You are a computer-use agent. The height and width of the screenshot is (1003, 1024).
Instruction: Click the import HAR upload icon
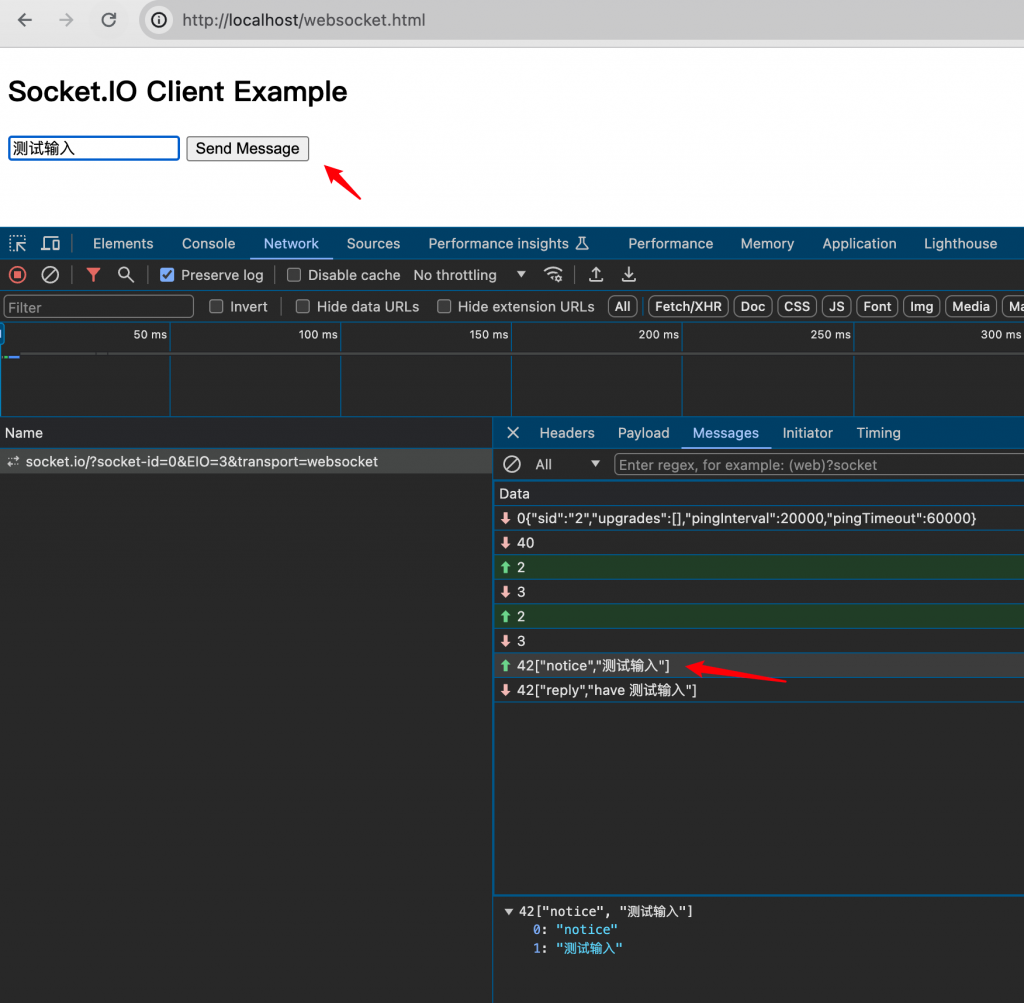point(596,275)
